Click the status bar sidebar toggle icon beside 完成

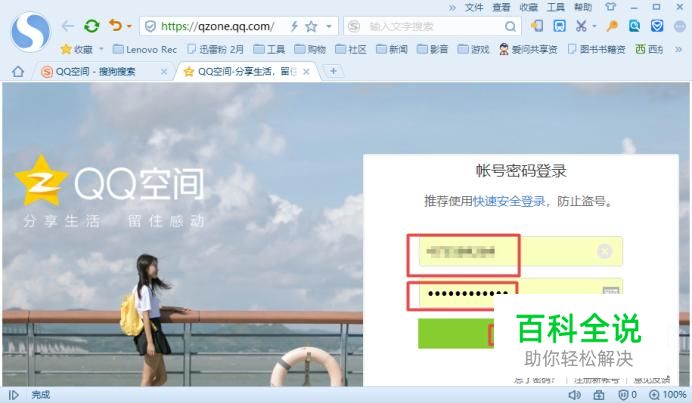tap(14, 395)
